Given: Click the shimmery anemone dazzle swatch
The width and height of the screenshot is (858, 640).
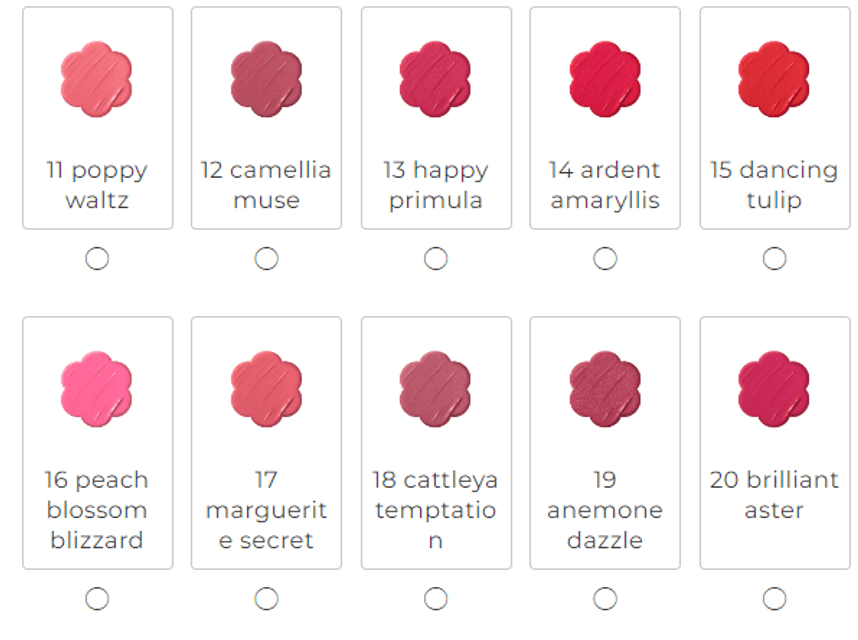Looking at the screenshot, I should (605, 389).
